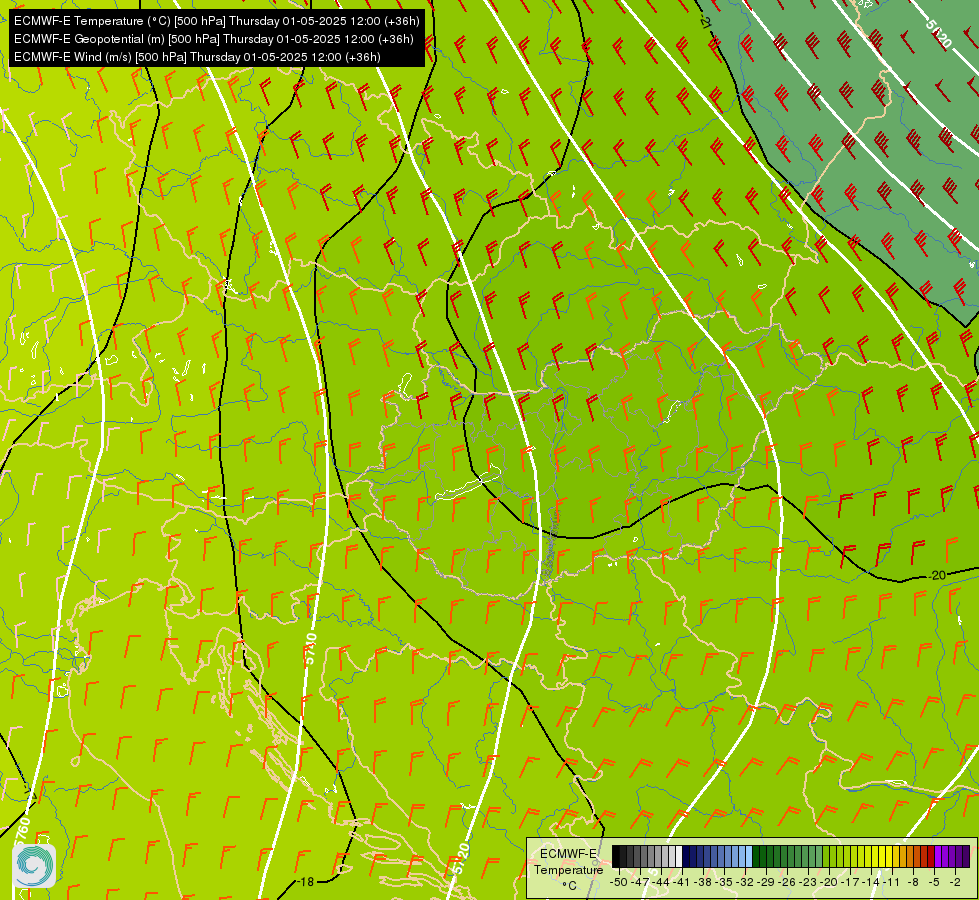Click the light blue swatch in the legend
Image resolution: width=979 pixels, height=900 pixels.
coord(749,857)
